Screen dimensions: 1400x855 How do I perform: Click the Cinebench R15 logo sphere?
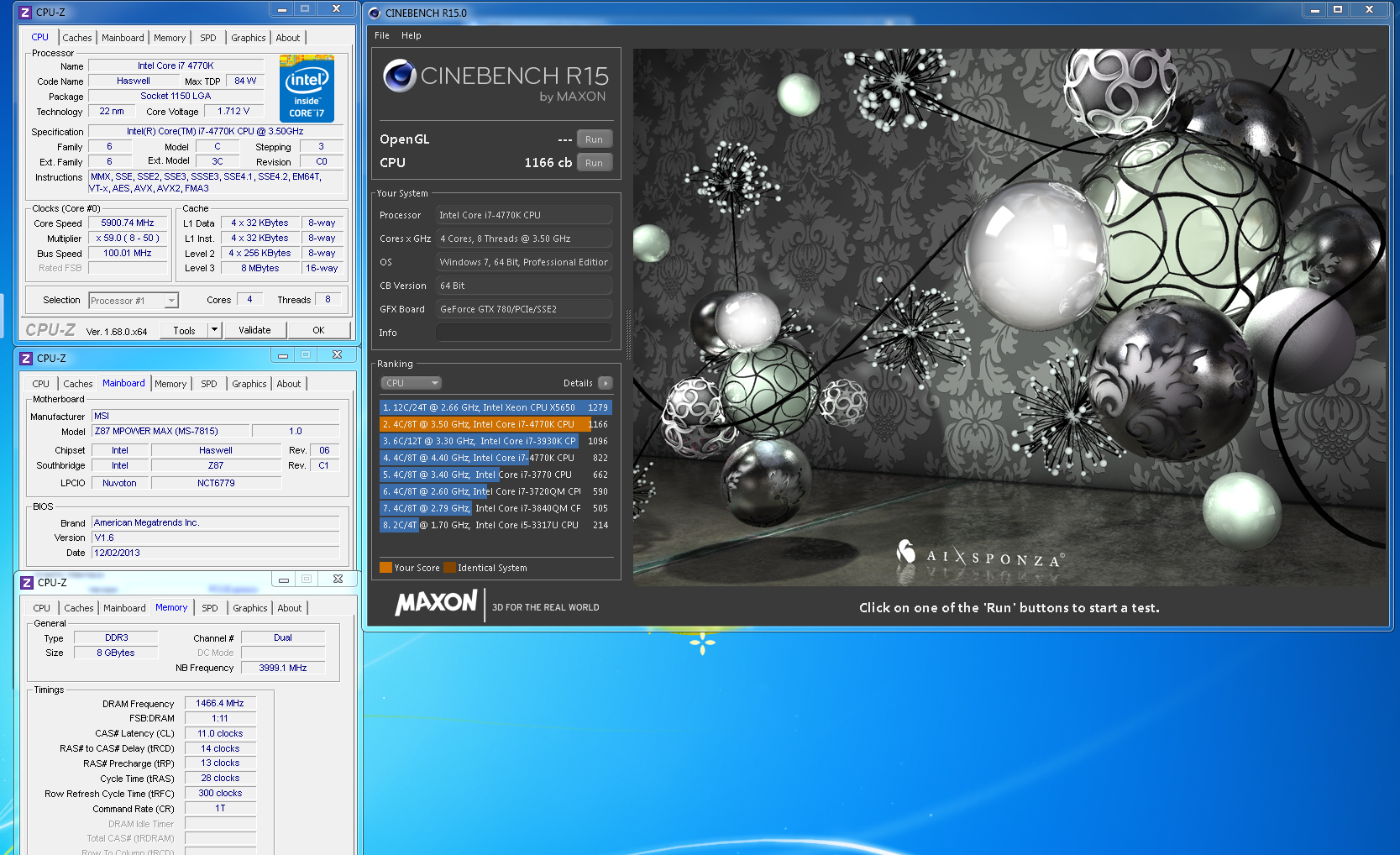(400, 76)
